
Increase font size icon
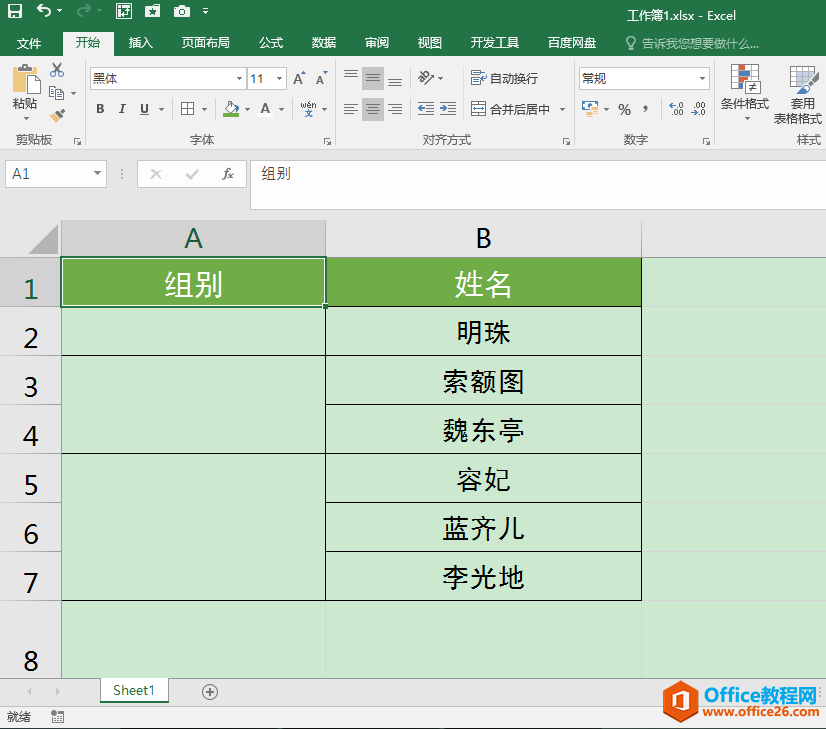pyautogui.click(x=299, y=78)
